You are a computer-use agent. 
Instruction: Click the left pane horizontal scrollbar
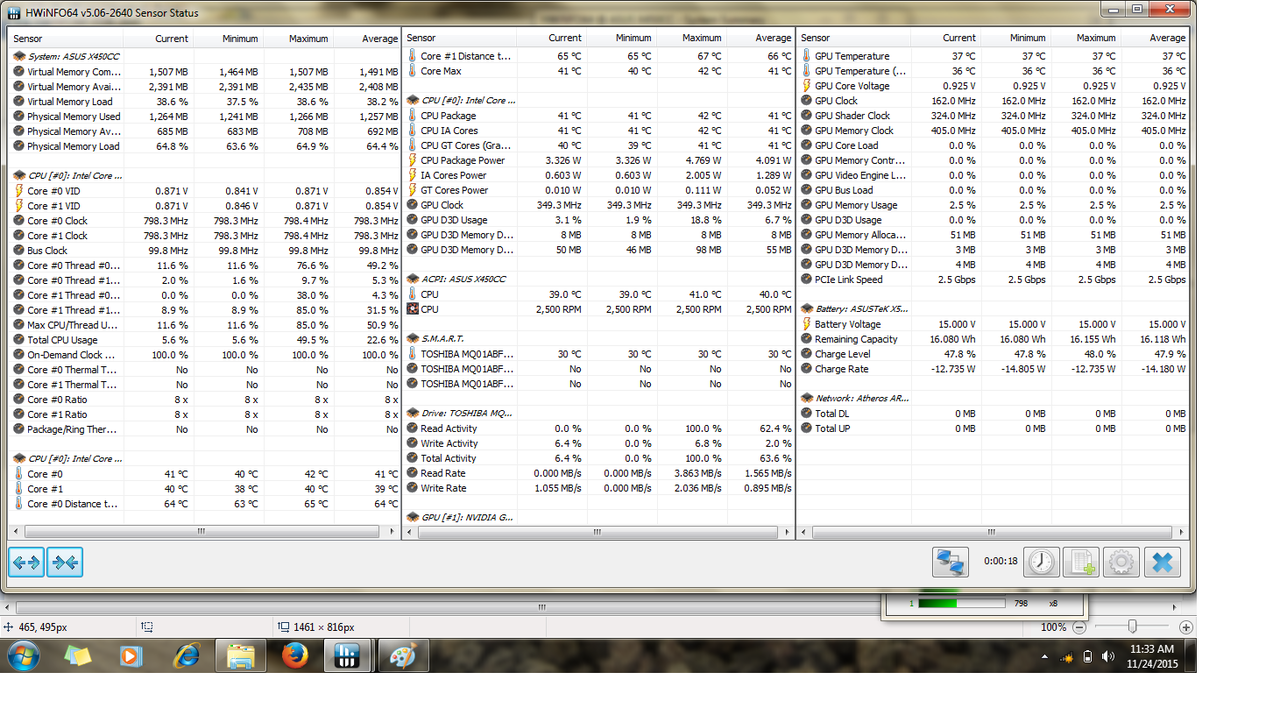click(x=203, y=531)
